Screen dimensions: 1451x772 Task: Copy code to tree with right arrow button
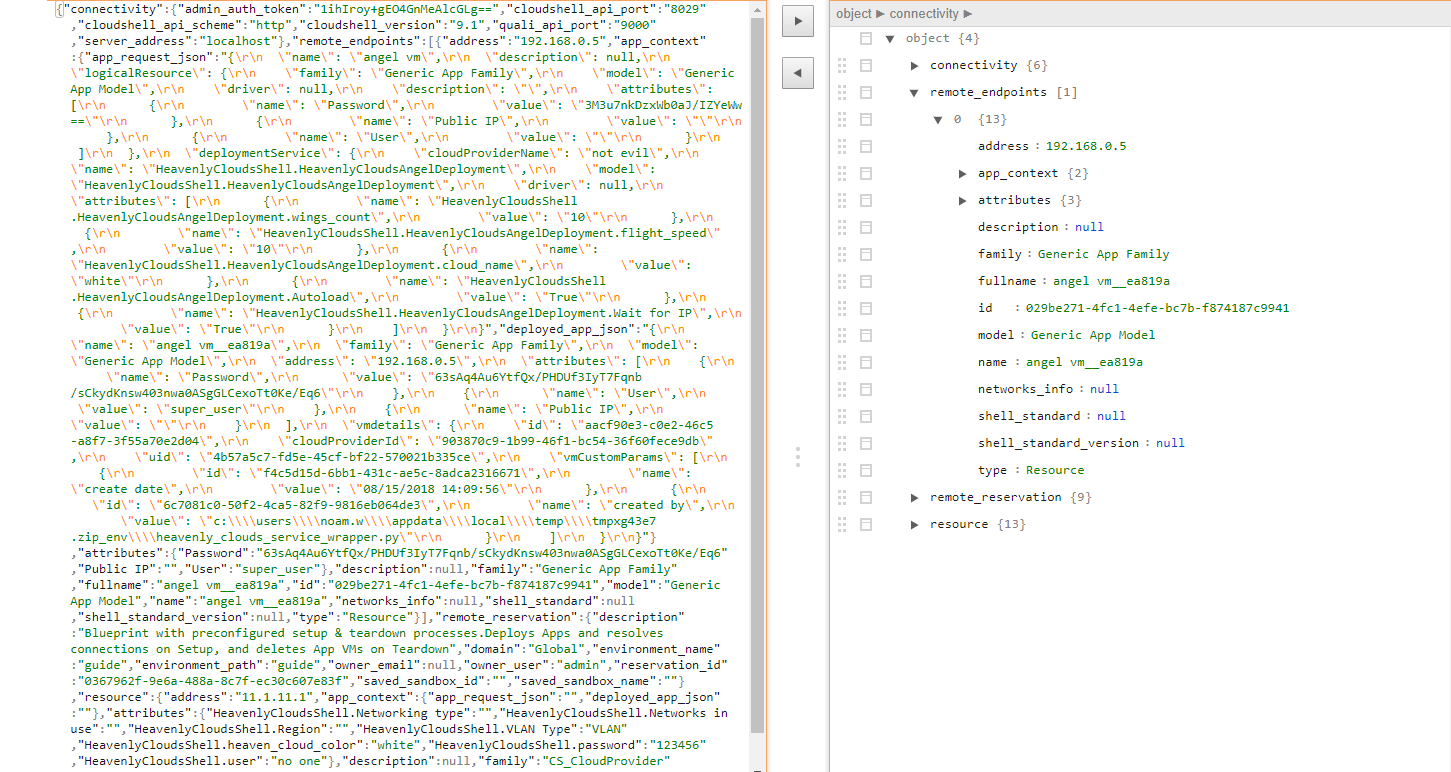point(797,21)
